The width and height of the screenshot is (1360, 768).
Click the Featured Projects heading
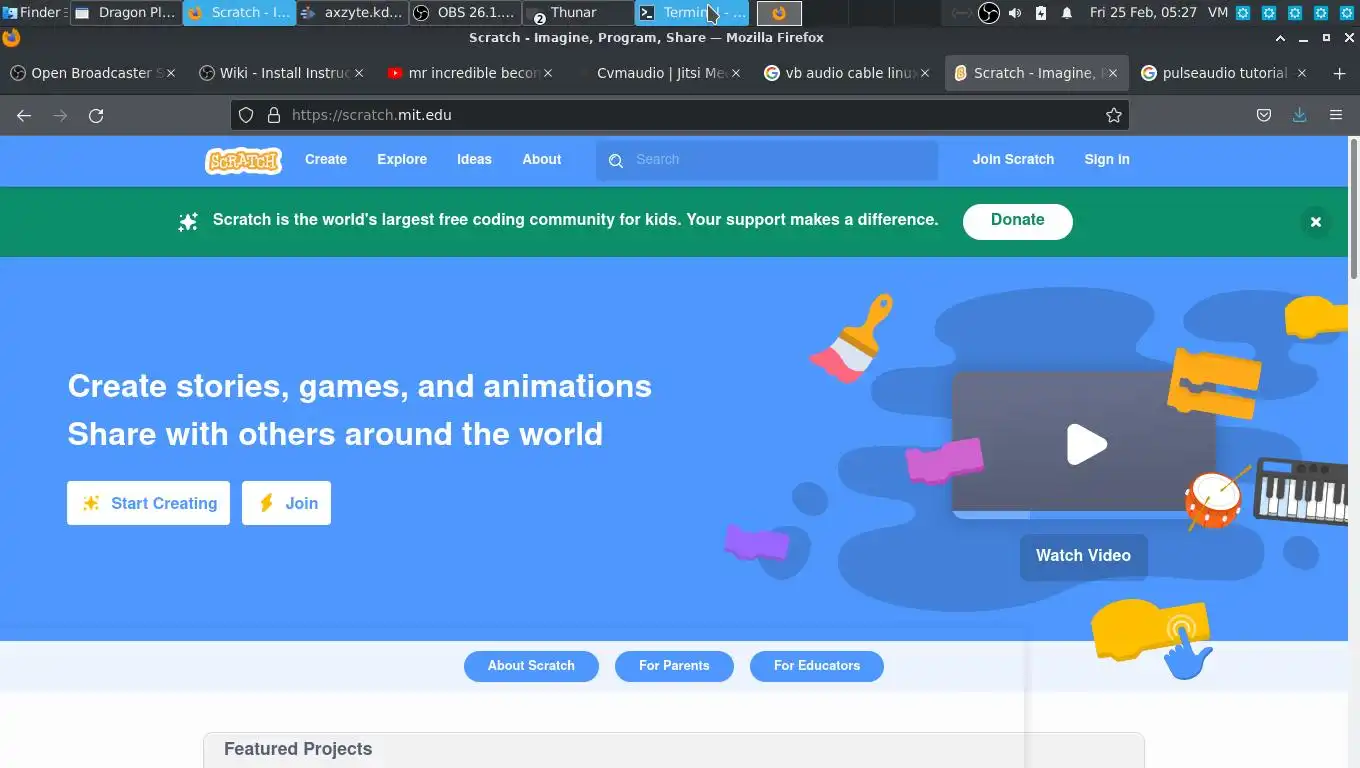tap(298, 749)
